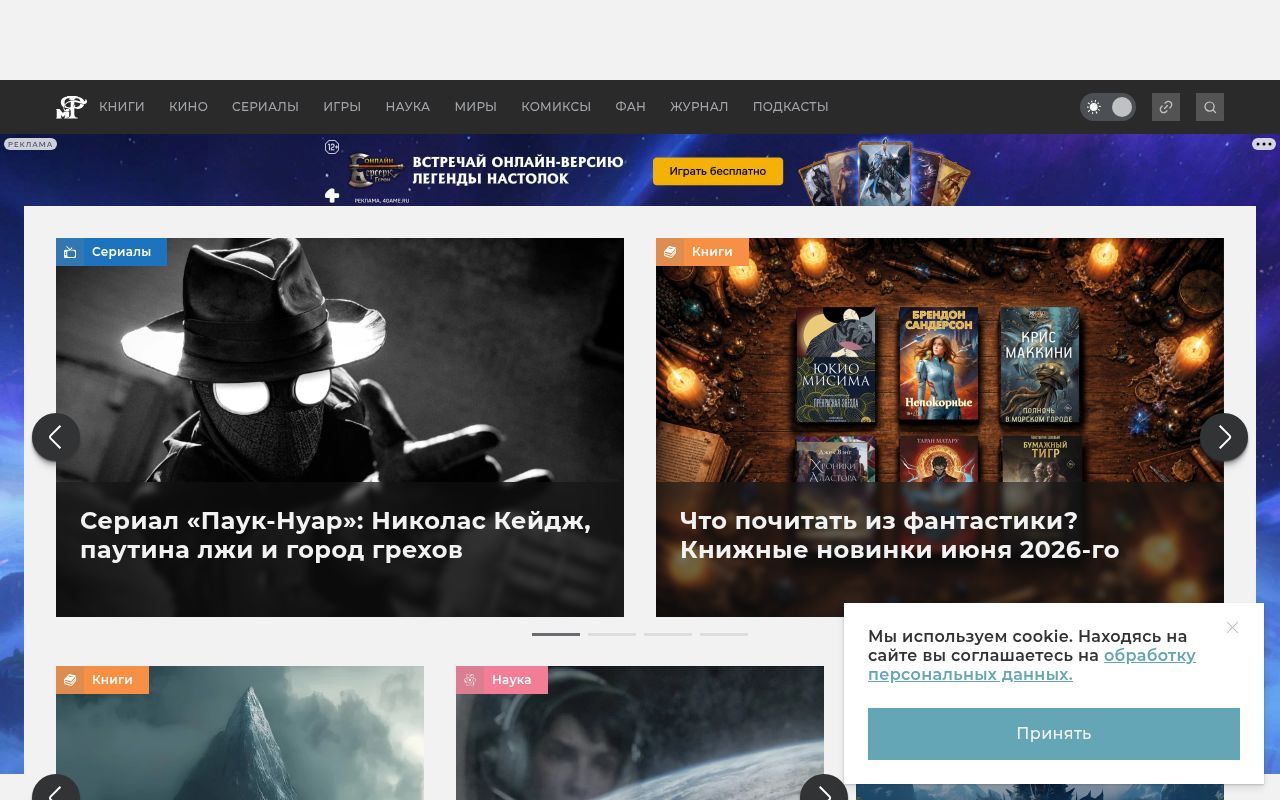Open the links icon in header
This screenshot has height=800, width=1280.
tap(1166, 107)
